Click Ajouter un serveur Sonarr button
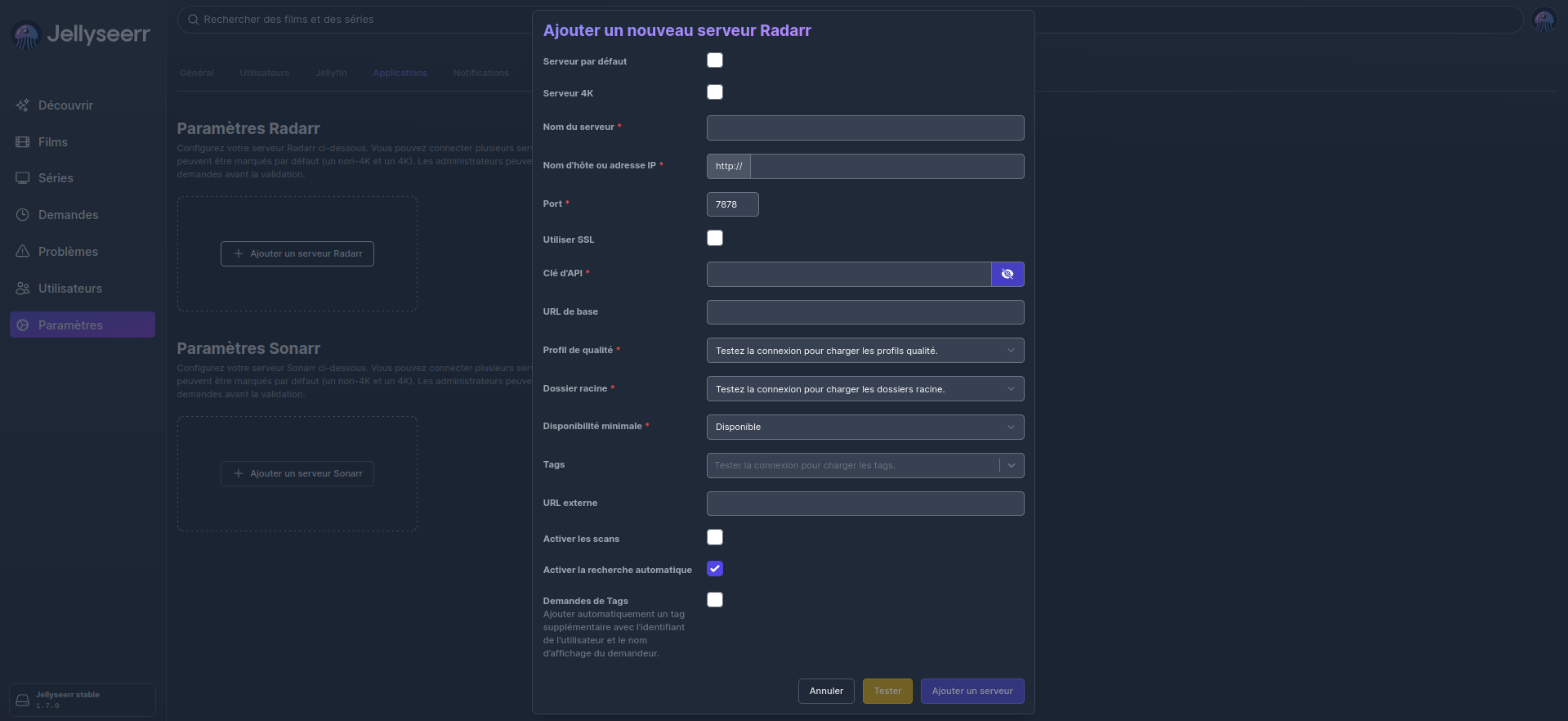Screen dimensions: 1568x721 297,474
